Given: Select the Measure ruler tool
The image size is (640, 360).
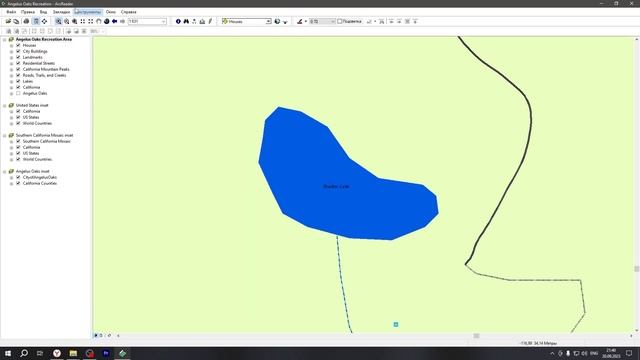Looking at the screenshot, I should (202, 21).
